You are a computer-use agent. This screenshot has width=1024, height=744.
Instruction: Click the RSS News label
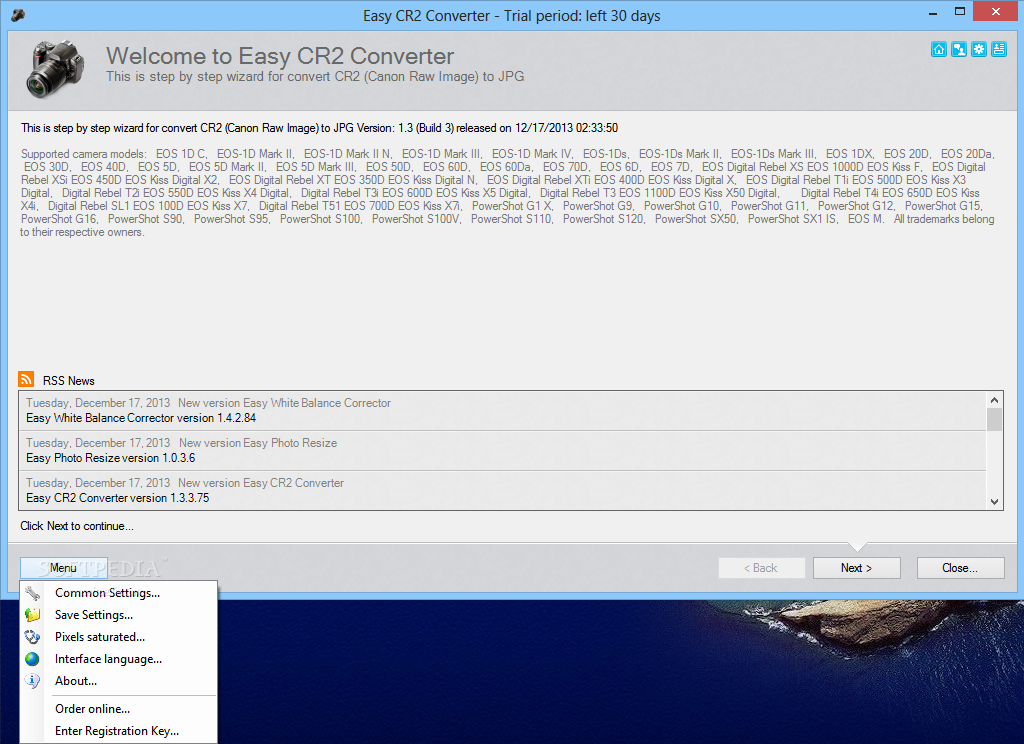click(69, 381)
